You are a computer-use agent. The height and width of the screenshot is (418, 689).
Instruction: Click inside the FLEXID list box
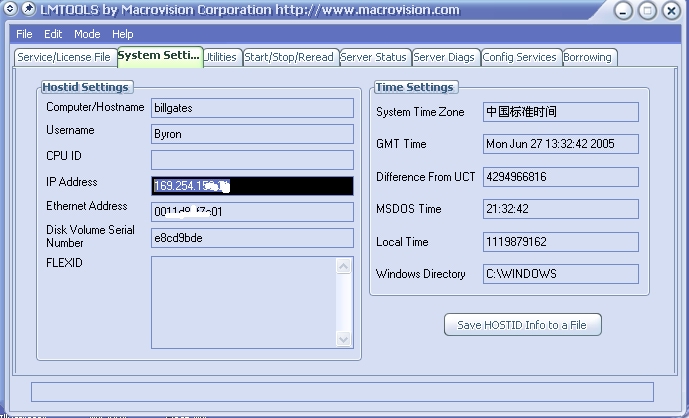pyautogui.click(x=244, y=302)
